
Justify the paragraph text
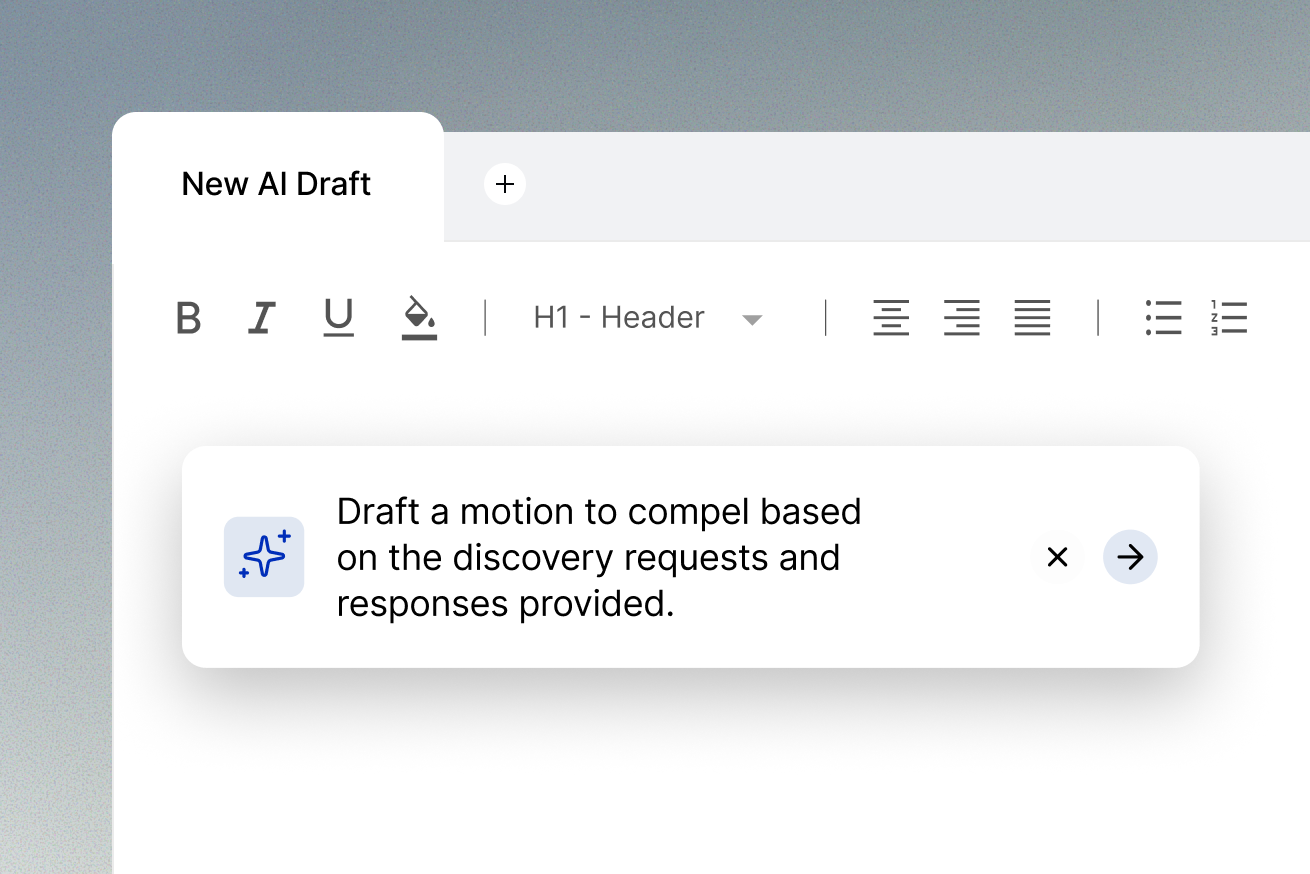1032,318
